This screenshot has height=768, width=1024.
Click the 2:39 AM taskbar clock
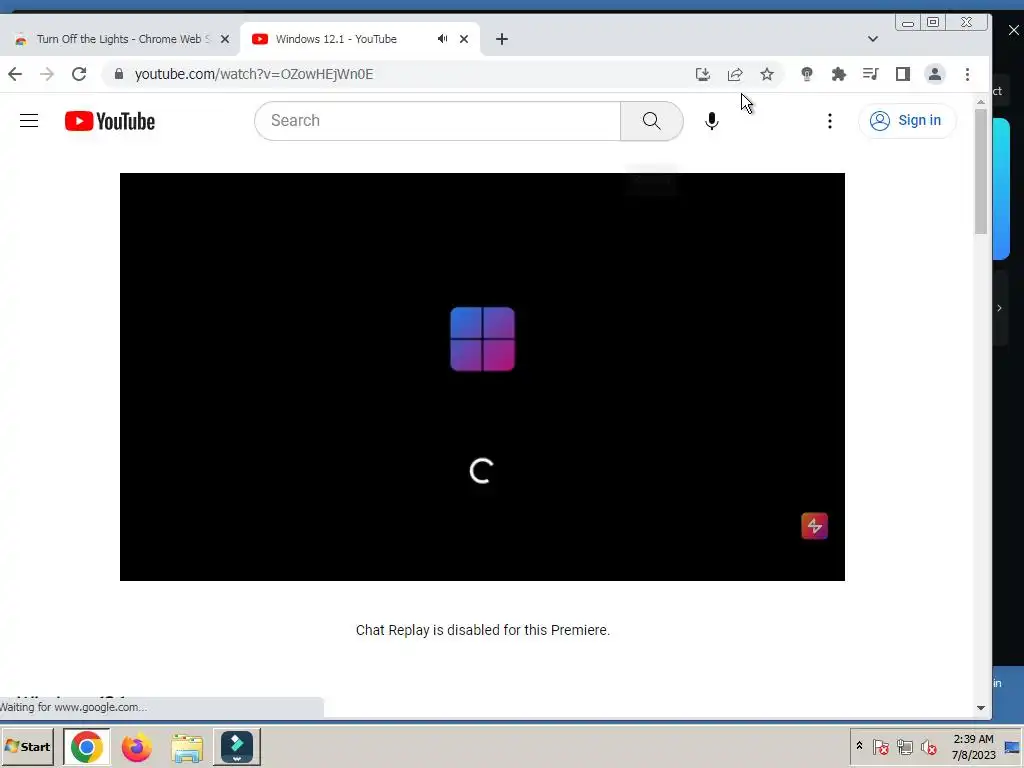[973, 746]
